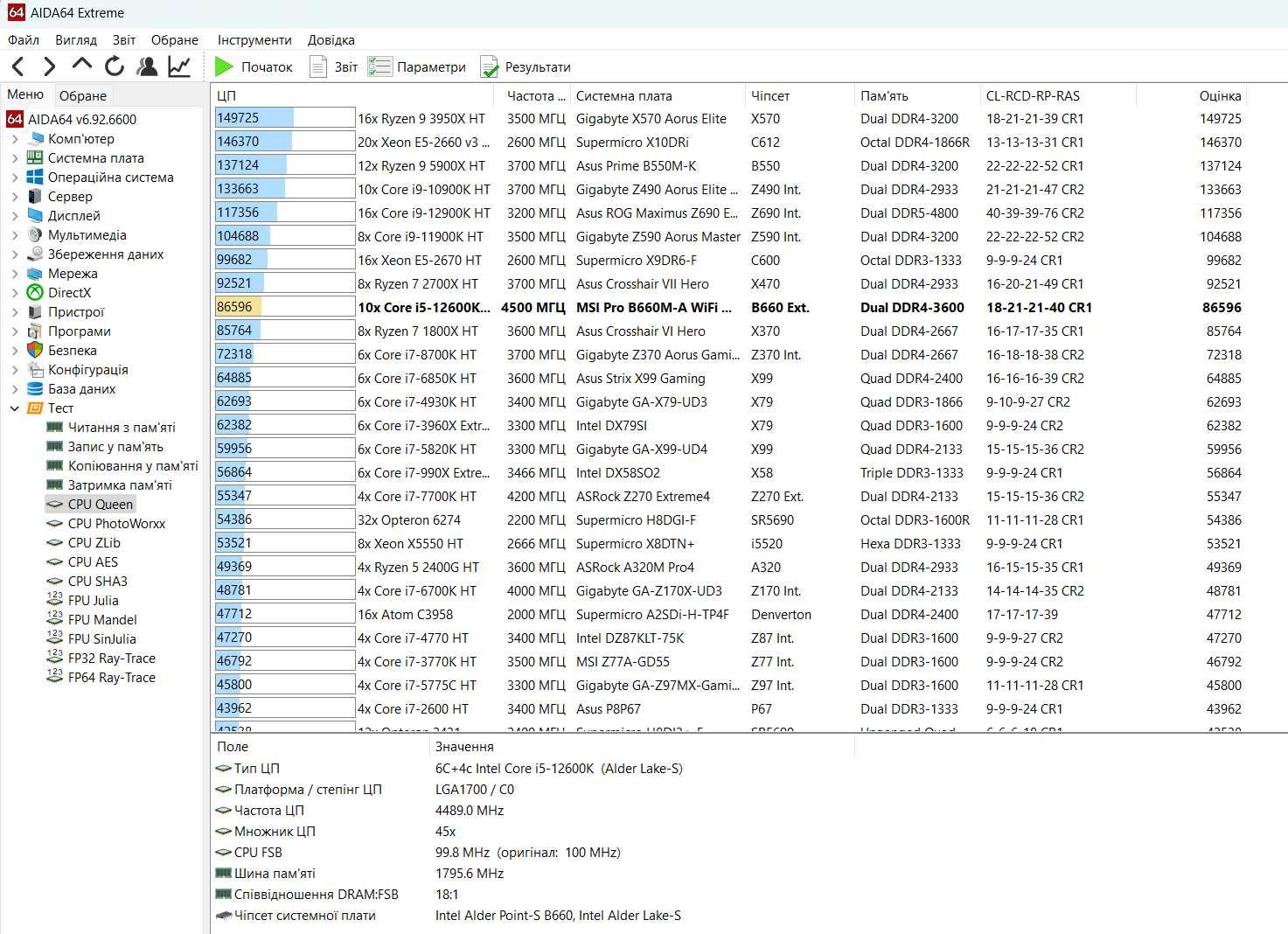Open Параметри settings button
This screenshot has width=1288, height=934.
click(x=417, y=67)
